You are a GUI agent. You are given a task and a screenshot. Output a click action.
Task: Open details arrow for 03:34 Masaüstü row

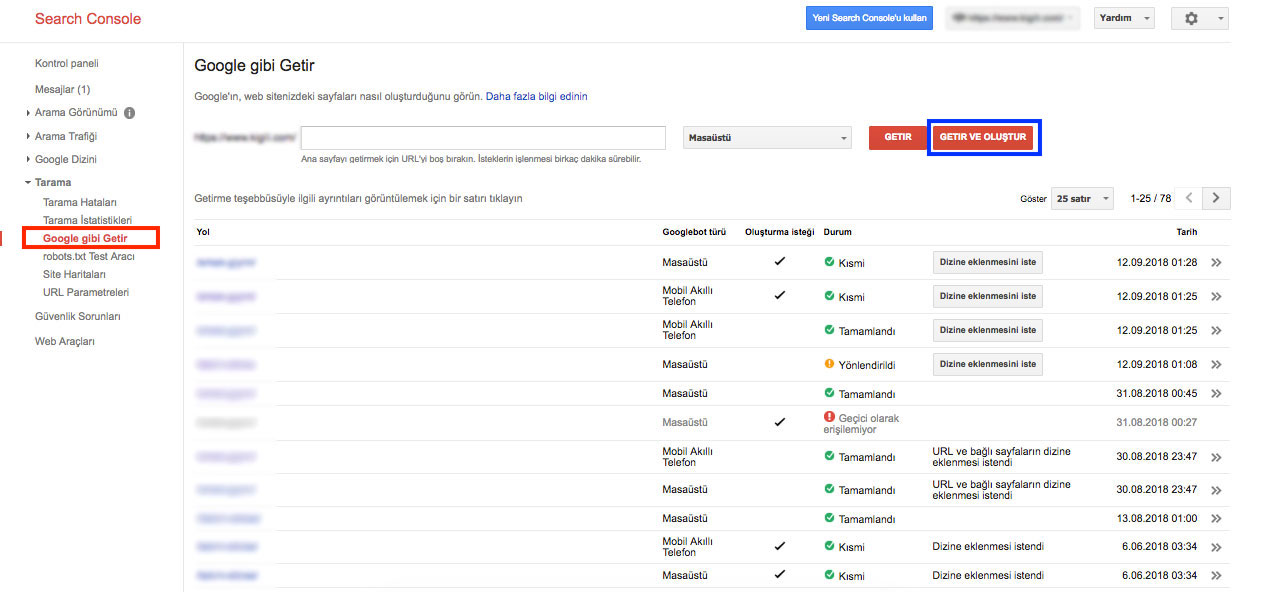coord(1216,576)
